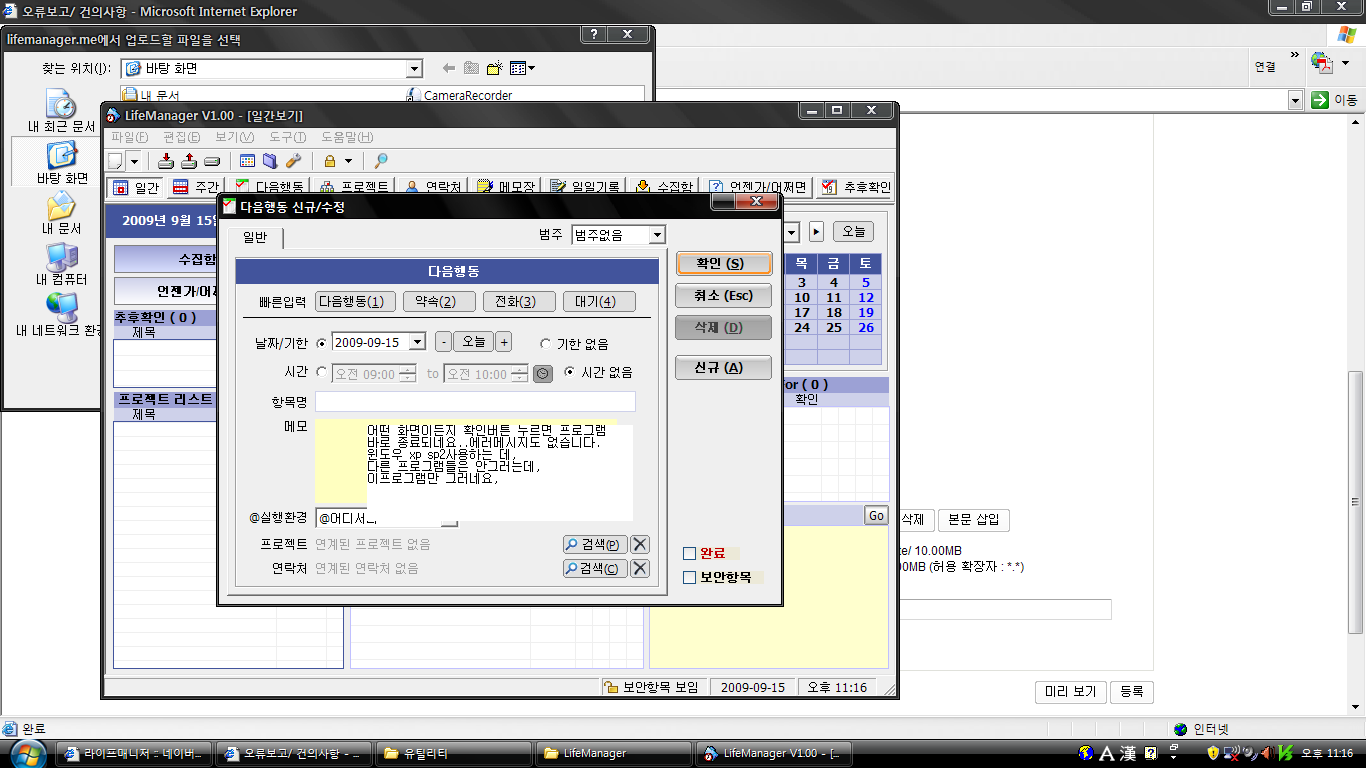Click the 전화(3) quick input button

[x=519, y=302]
